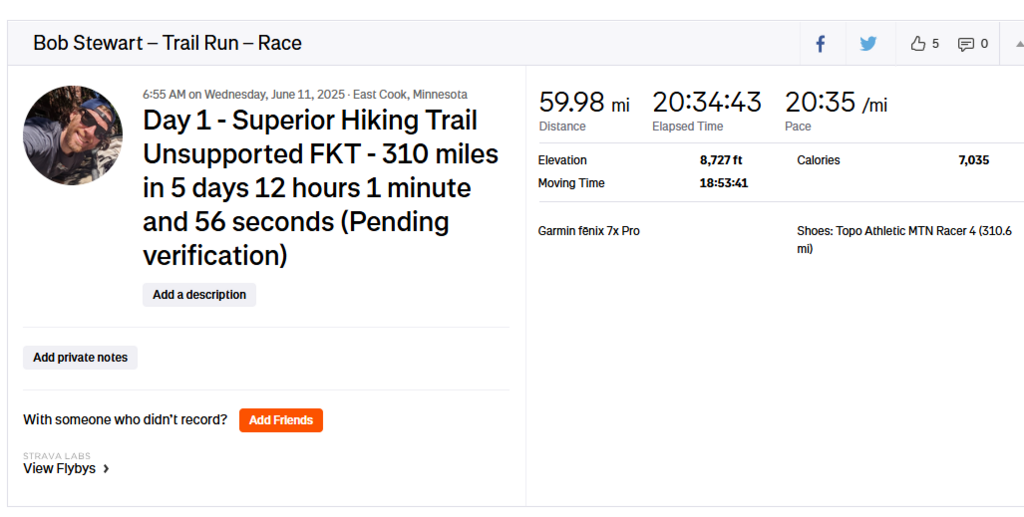Screen dimensions: 1024x517
Task: Click chevron next to View Flybys
Action: [x=106, y=468]
